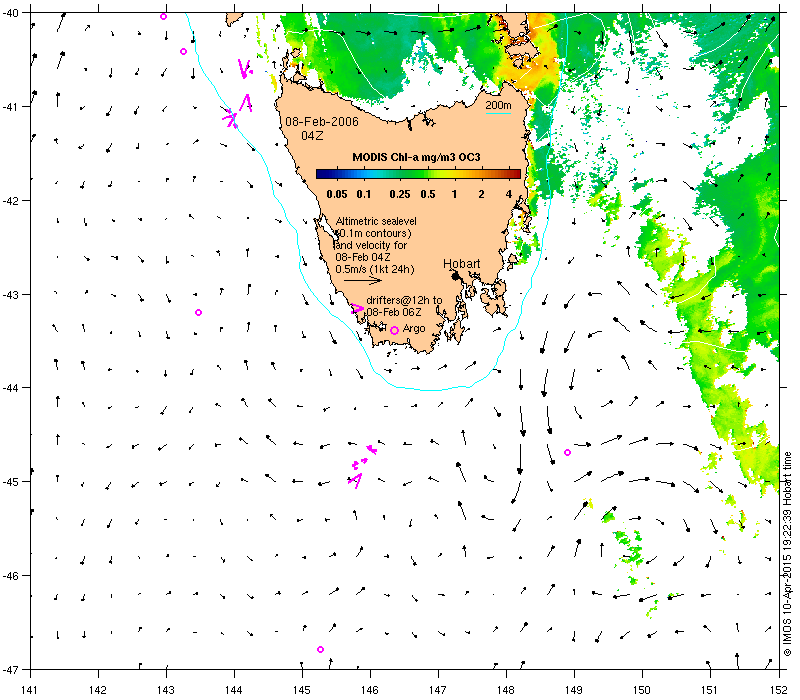Click the magenta drifter cluster near 146E 45S
This screenshot has width=800, height=700.
point(363,465)
